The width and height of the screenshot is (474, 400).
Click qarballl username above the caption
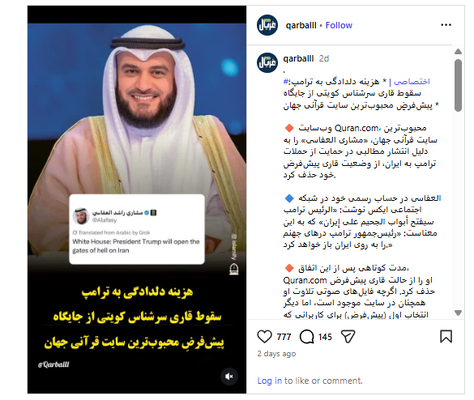pyautogui.click(x=298, y=59)
